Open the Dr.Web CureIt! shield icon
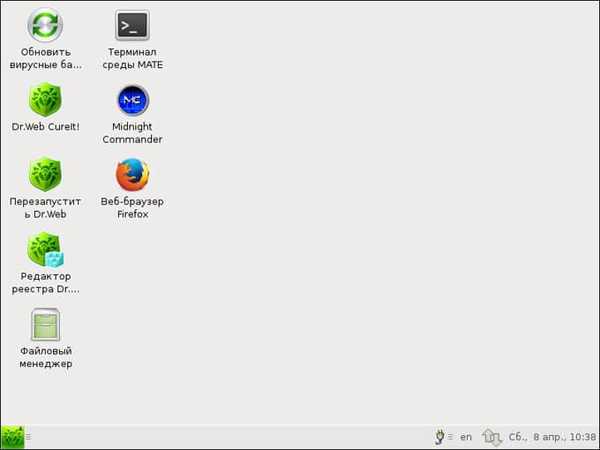The width and height of the screenshot is (600, 450). (x=45, y=99)
